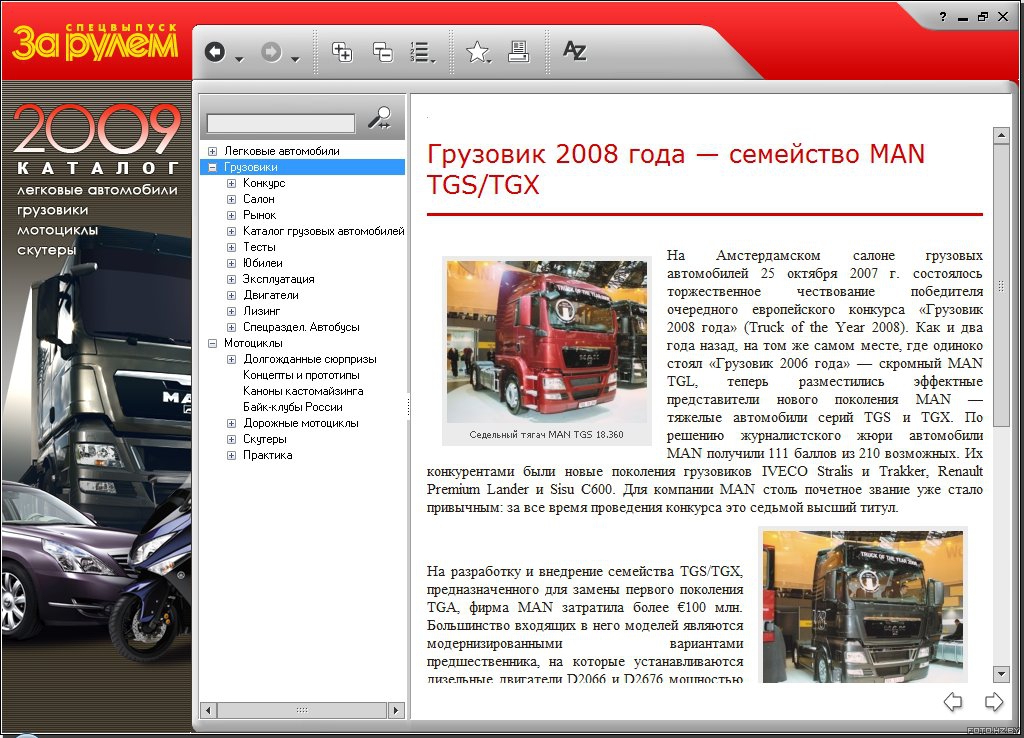
Task: Open the Рынок tree item
Action: point(259,215)
